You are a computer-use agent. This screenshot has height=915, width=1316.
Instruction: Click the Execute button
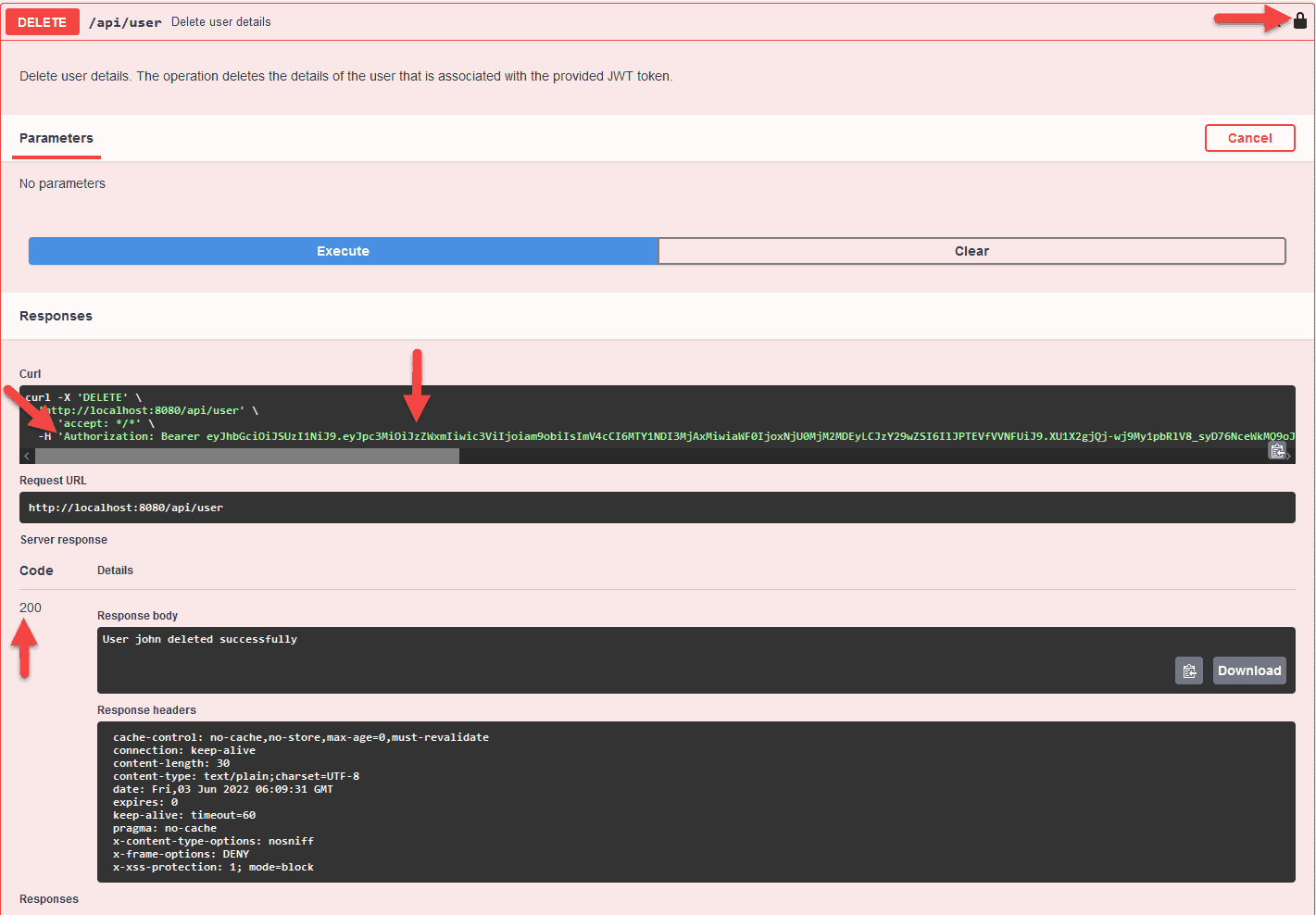pyautogui.click(x=344, y=251)
